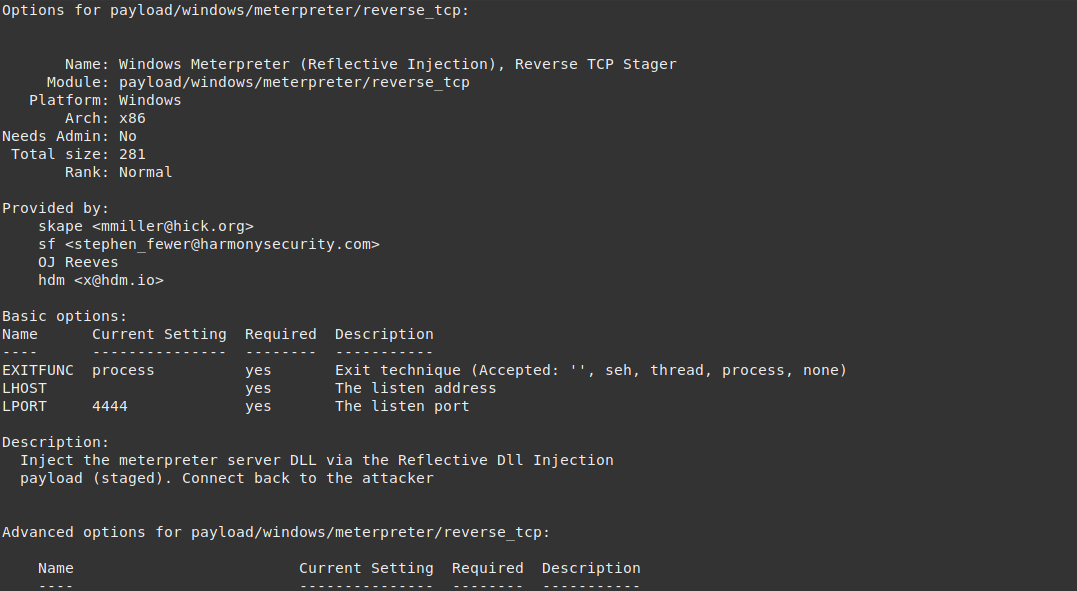Image resolution: width=1077 pixels, height=591 pixels.
Task: Click the EXITFUNC option name
Action: click(38, 370)
